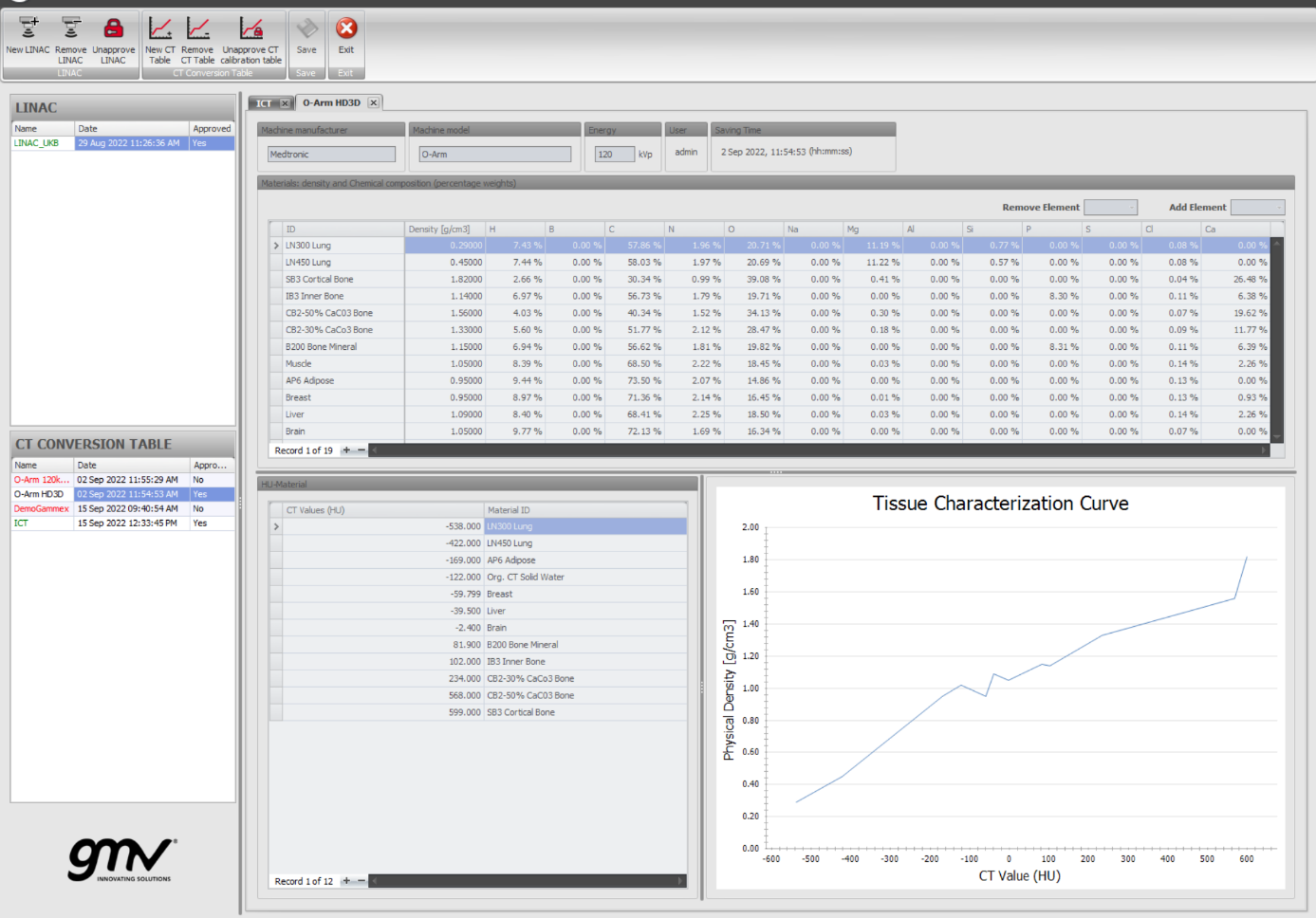Screen dimensions: 1316x918
Task: Select the O-Arm 120k conversion table row
Action: (x=123, y=480)
